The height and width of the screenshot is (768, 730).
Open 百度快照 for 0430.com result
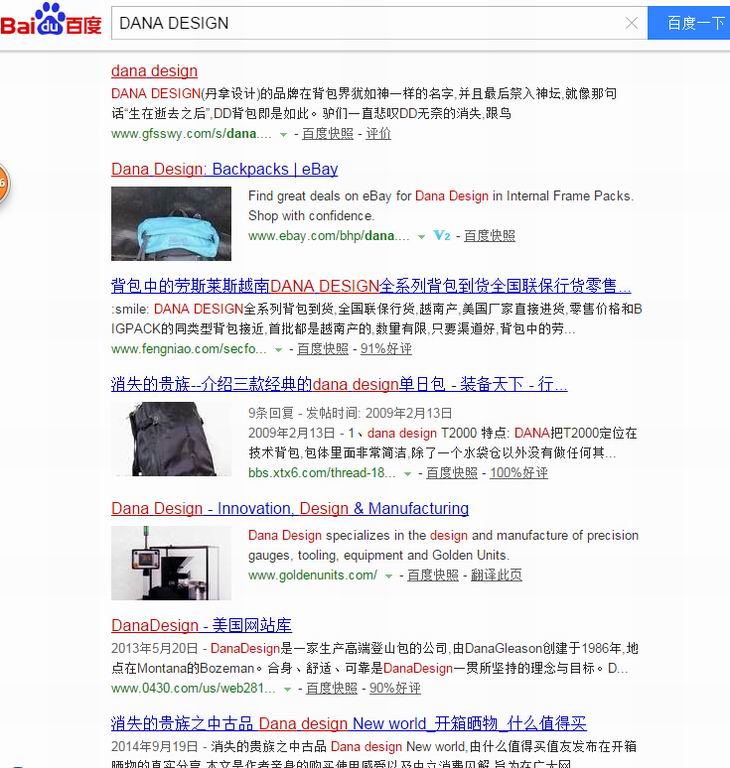click(332, 688)
